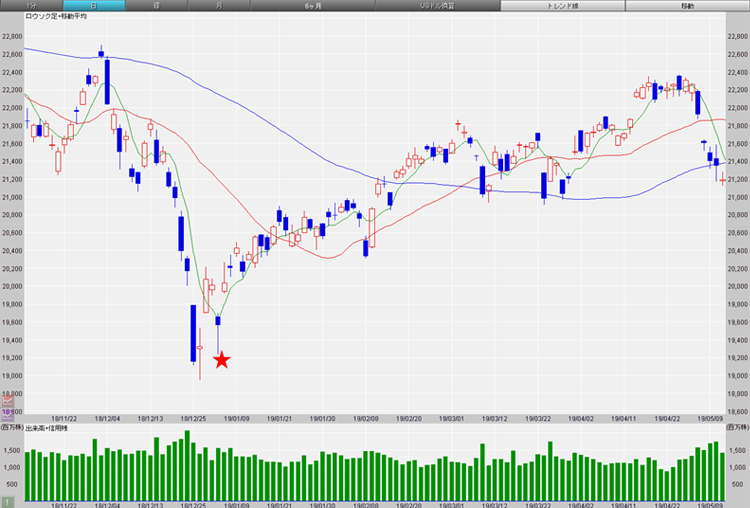Switch to the 週 (weekly) chart tab
750x508 pixels.
coord(157,6)
